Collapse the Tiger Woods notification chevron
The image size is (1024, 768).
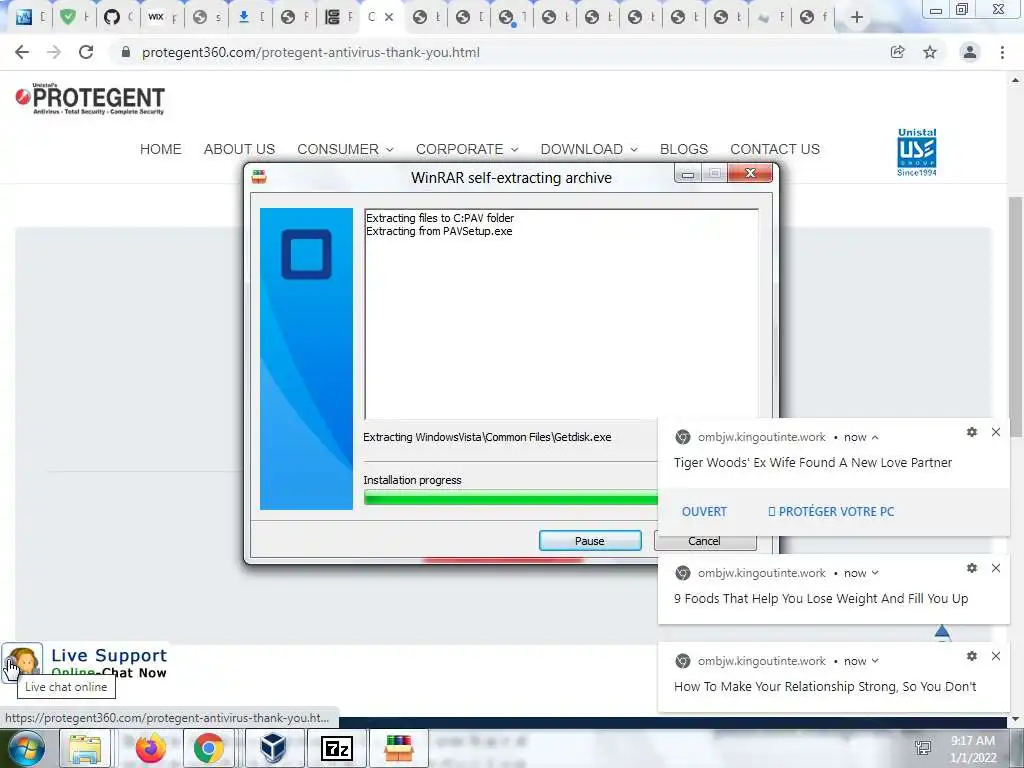pyautogui.click(x=875, y=437)
